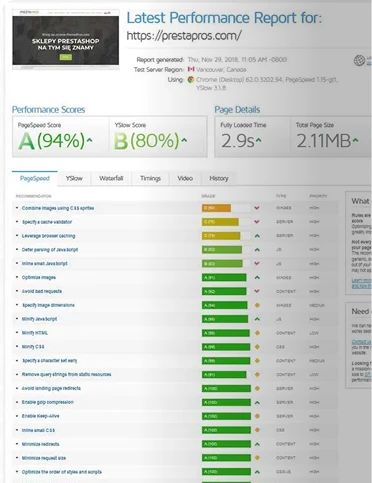
Task: Click the up arrow on Optimize images row
Action: pyautogui.click(x=257, y=277)
